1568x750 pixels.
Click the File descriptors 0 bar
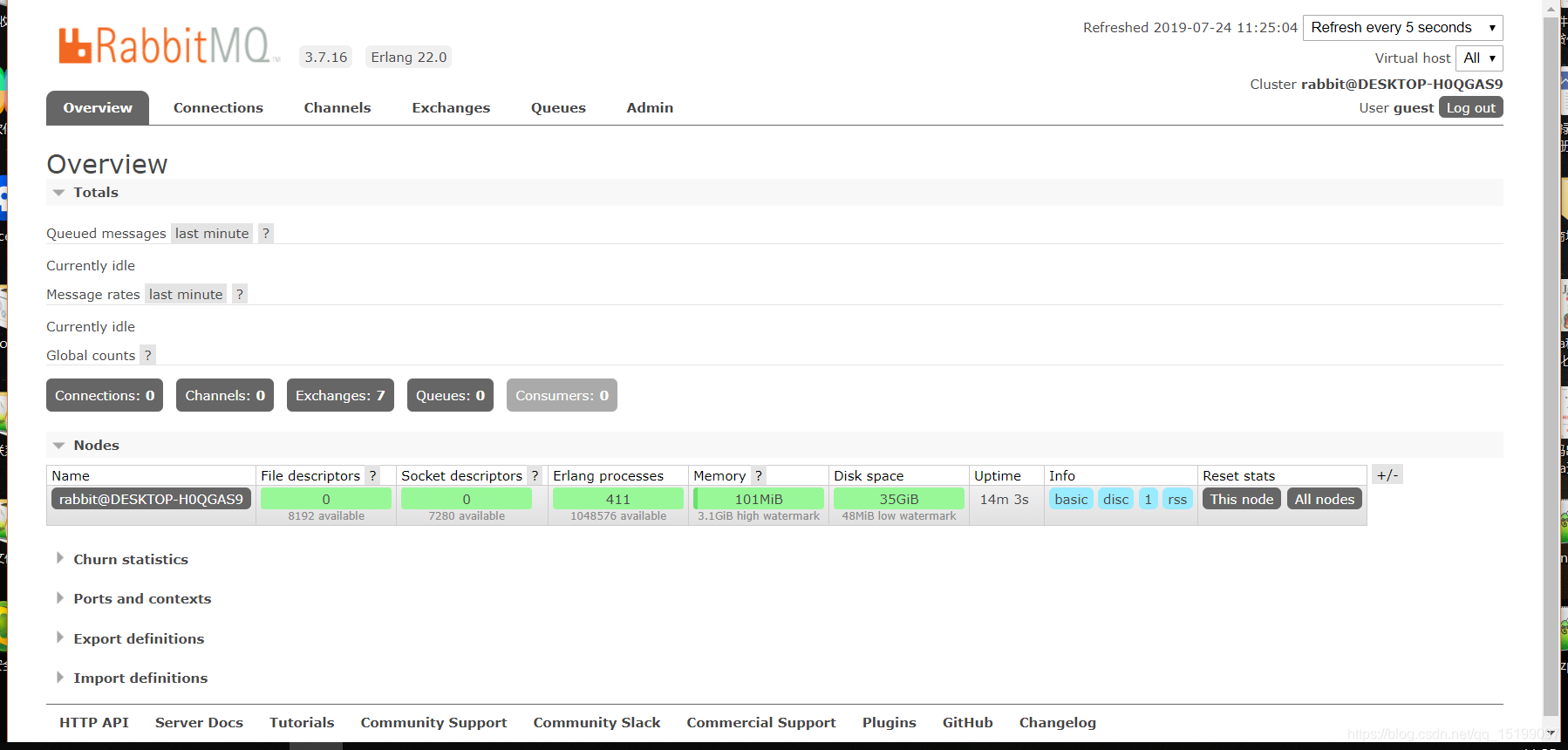326,499
